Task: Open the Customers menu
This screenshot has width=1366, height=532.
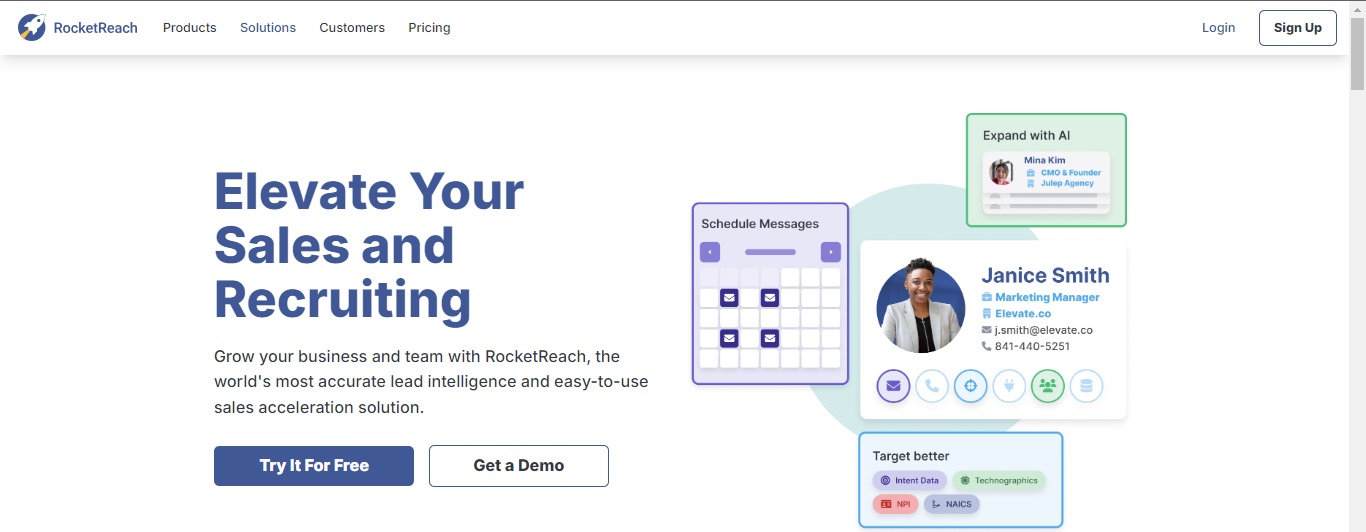Action: [x=352, y=28]
